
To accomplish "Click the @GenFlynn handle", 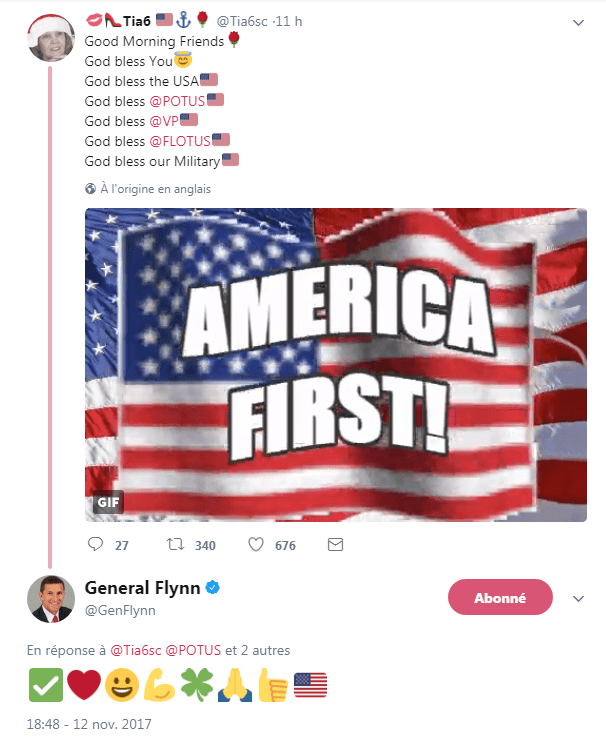I will [x=120, y=610].
